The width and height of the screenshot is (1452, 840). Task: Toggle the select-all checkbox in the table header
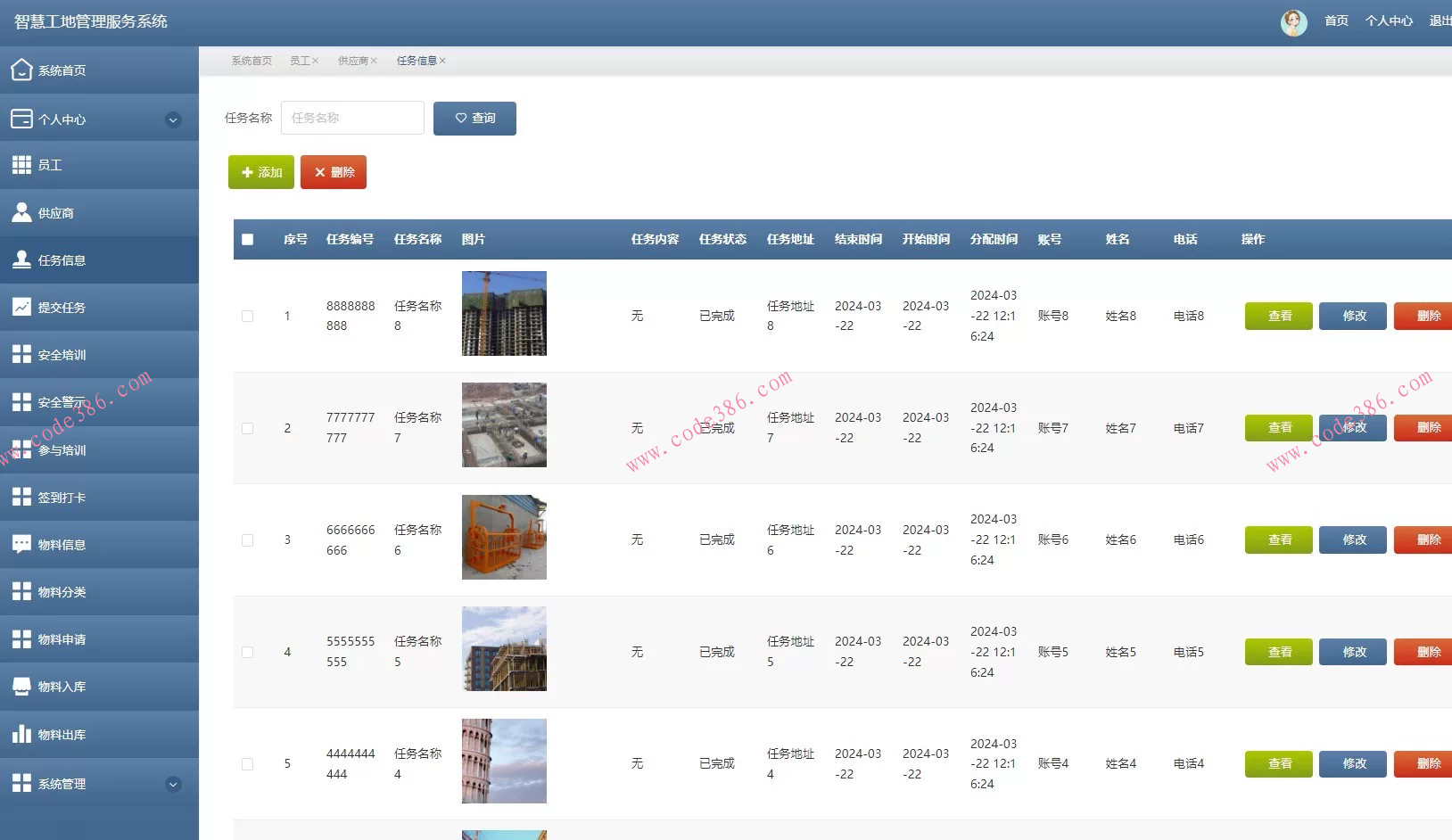248,240
